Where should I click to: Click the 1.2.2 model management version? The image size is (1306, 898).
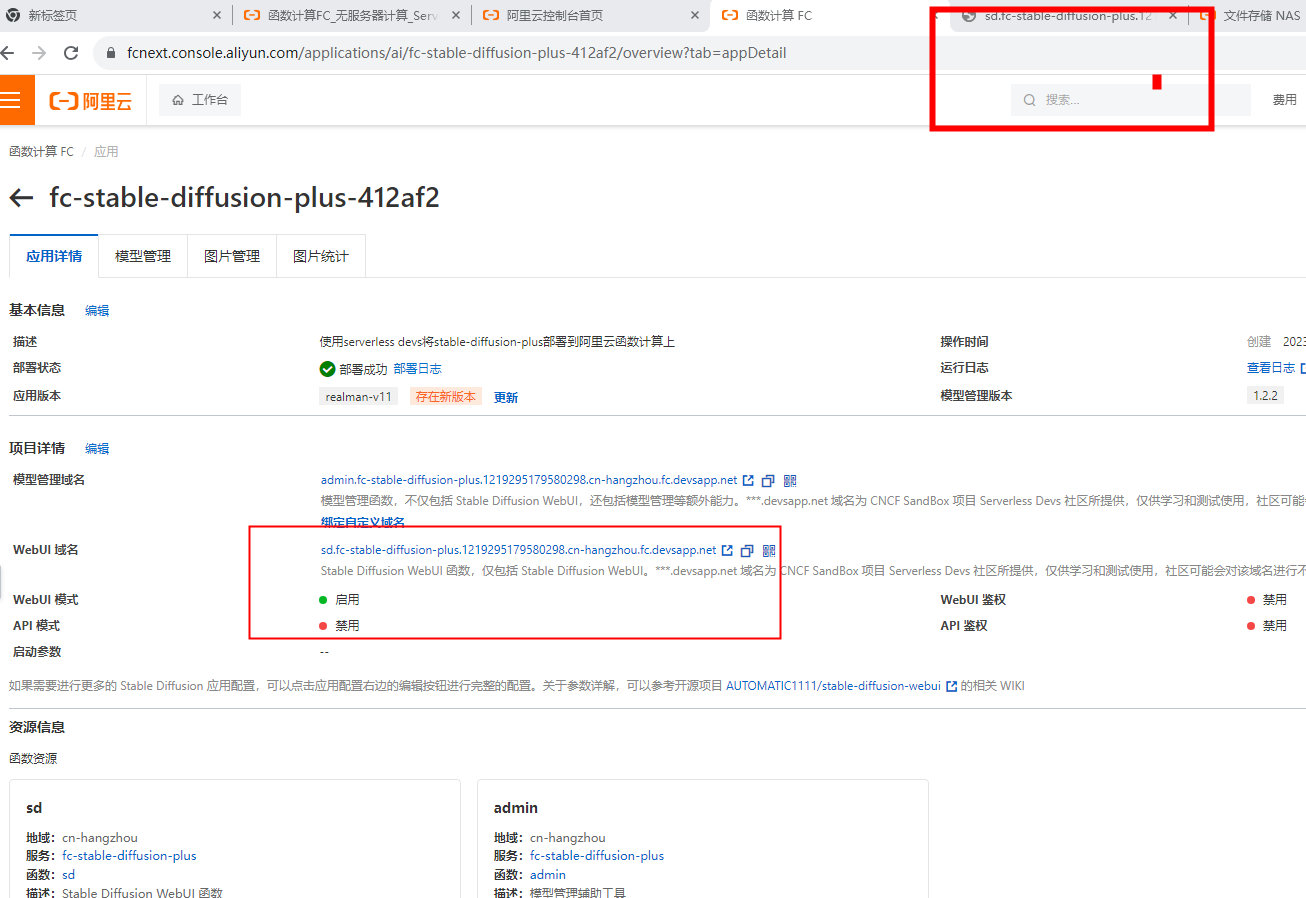(1265, 396)
